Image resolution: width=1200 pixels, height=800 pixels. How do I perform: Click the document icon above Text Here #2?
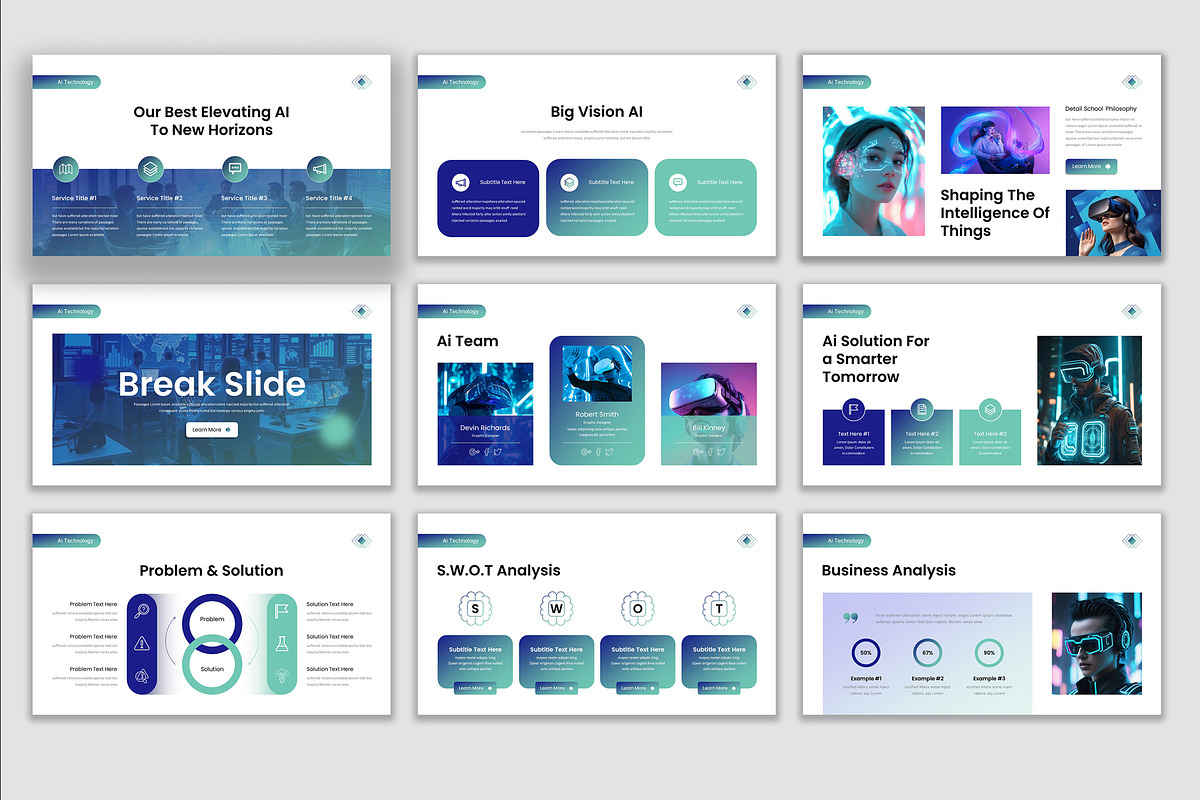[x=921, y=409]
